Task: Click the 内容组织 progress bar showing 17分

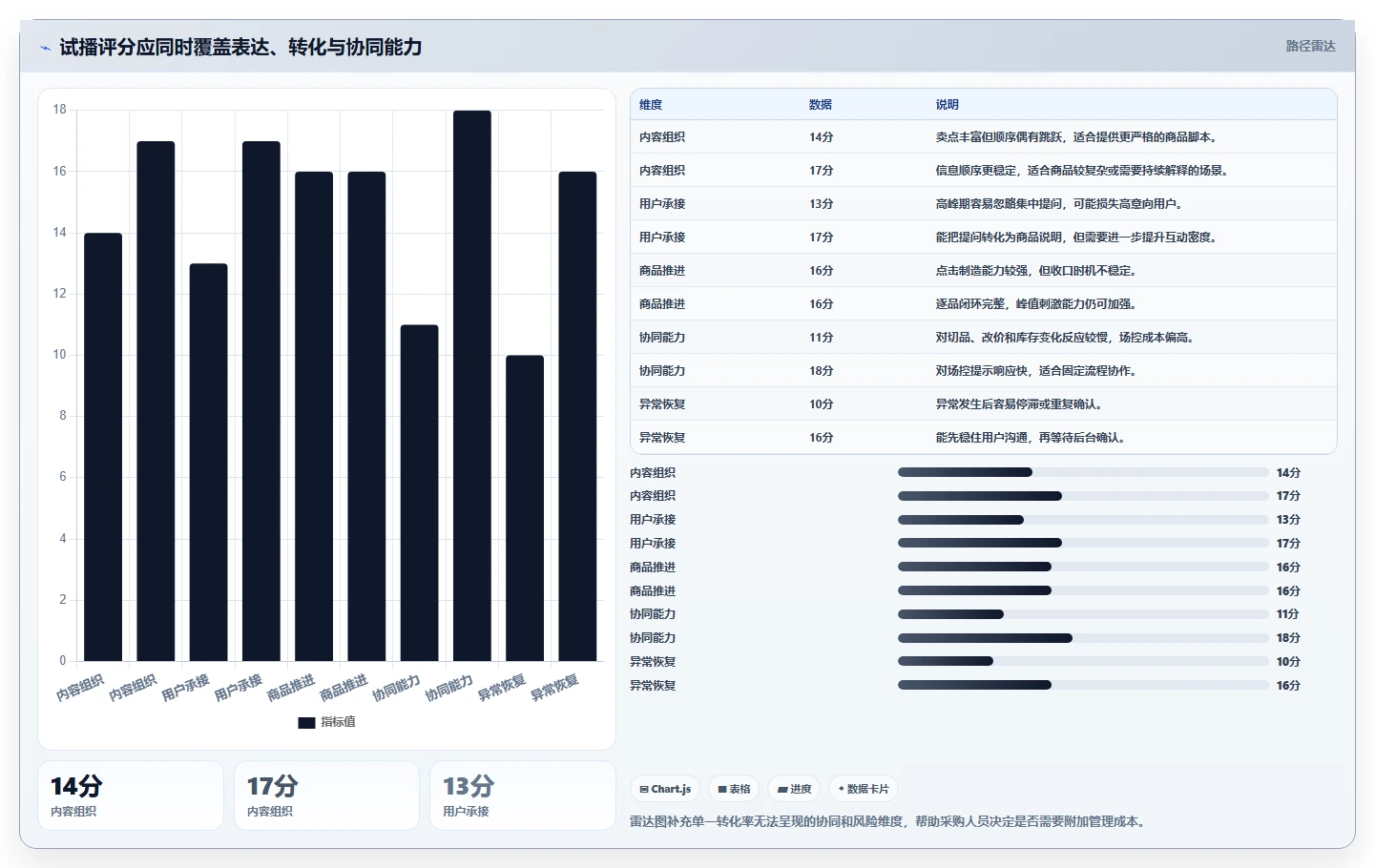Action: [x=1083, y=496]
